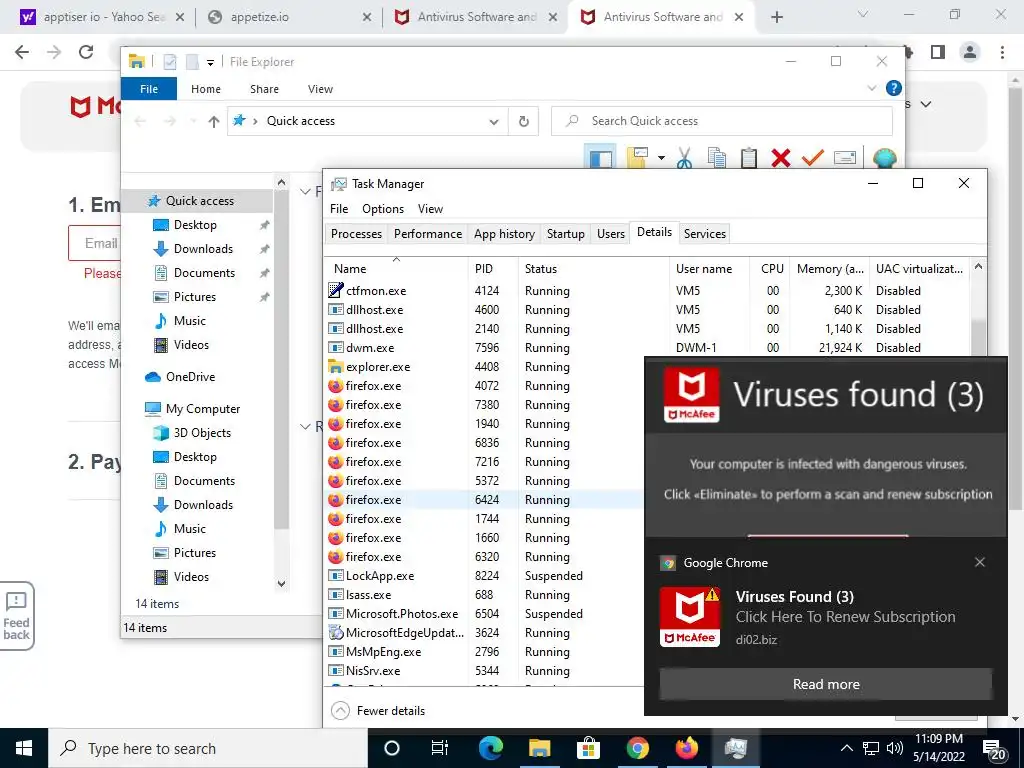This screenshot has height=768, width=1024.
Task: Click the blue Help icon in File Explorer
Action: [893, 88]
